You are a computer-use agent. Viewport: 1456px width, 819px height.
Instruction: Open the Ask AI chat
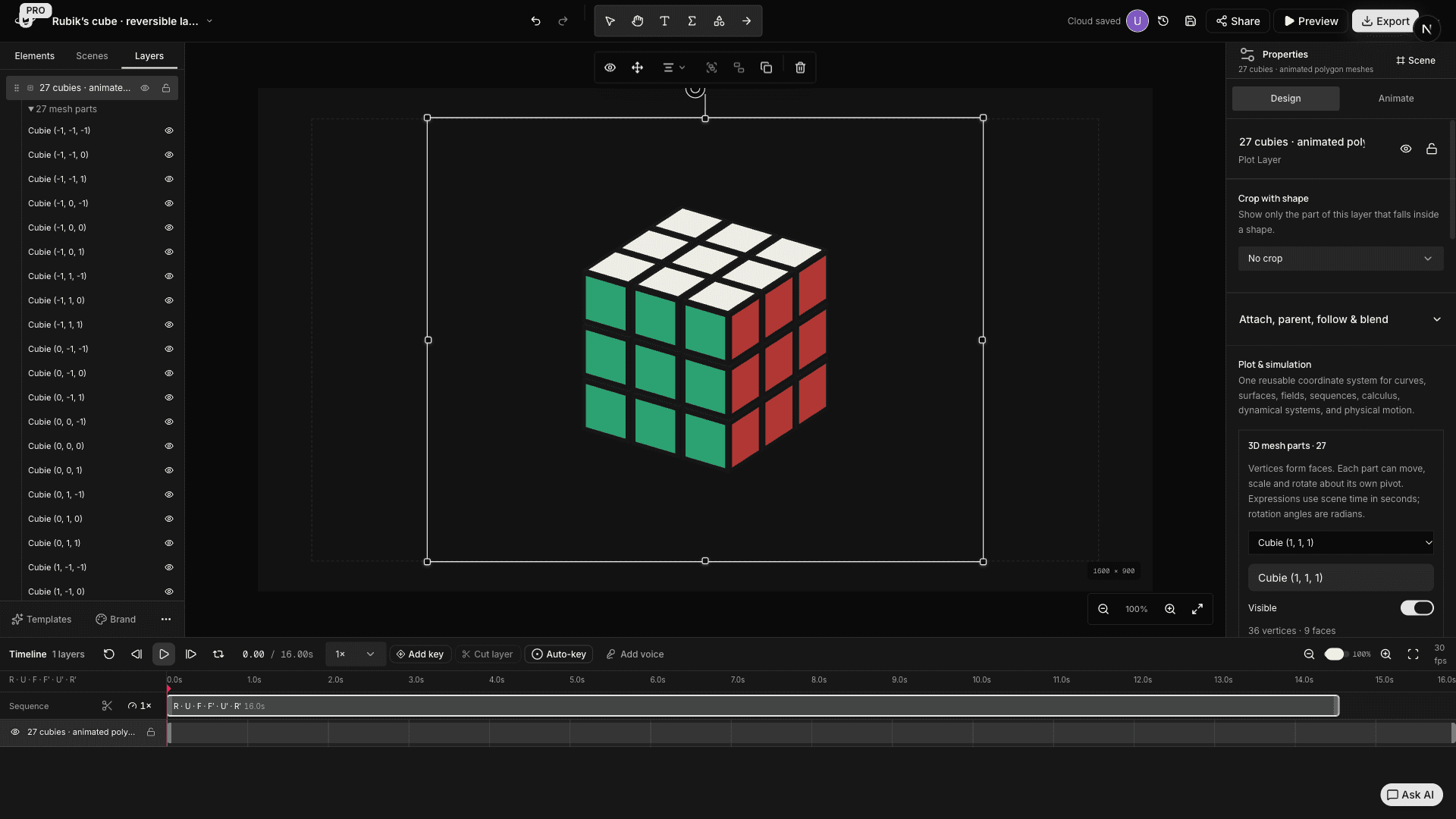pos(1410,795)
